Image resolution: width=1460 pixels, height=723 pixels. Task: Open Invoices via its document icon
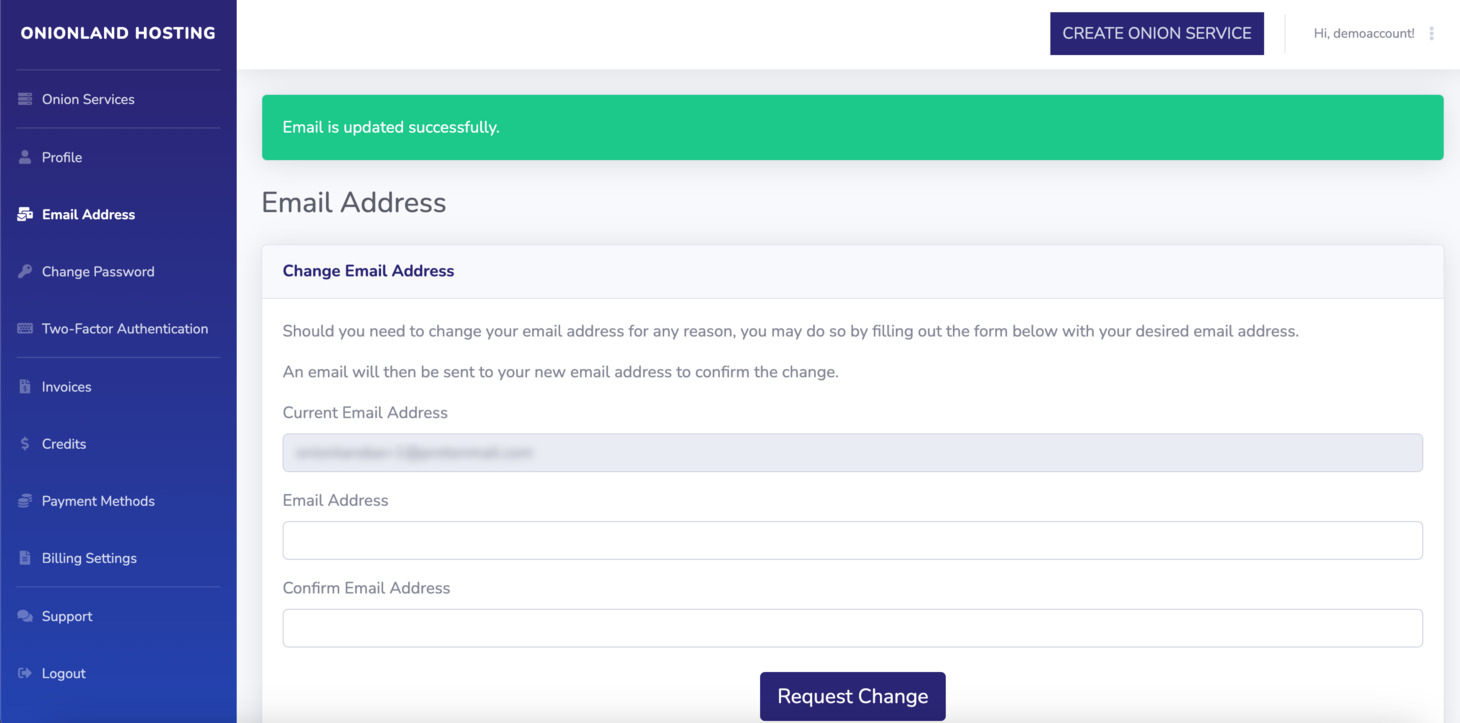[23, 386]
